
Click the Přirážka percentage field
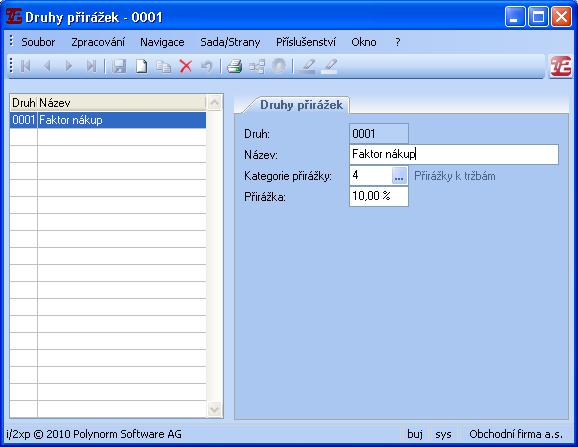(379, 196)
